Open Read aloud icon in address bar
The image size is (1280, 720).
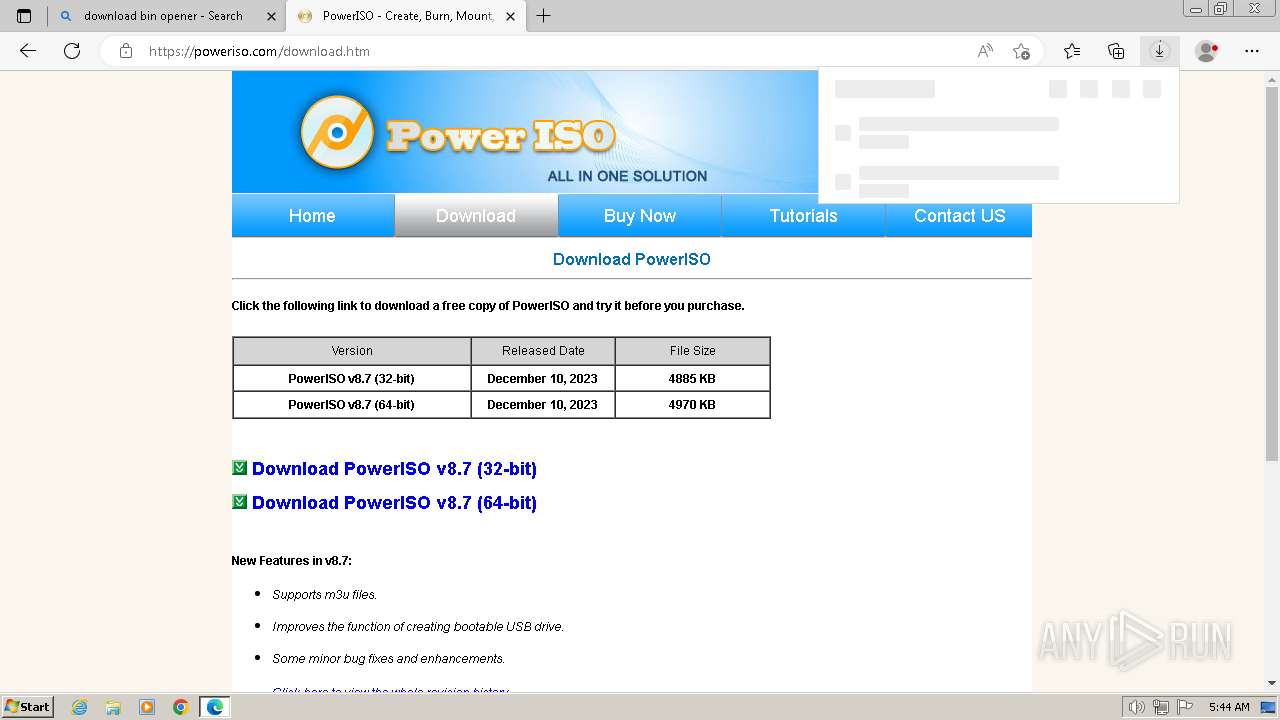985,51
